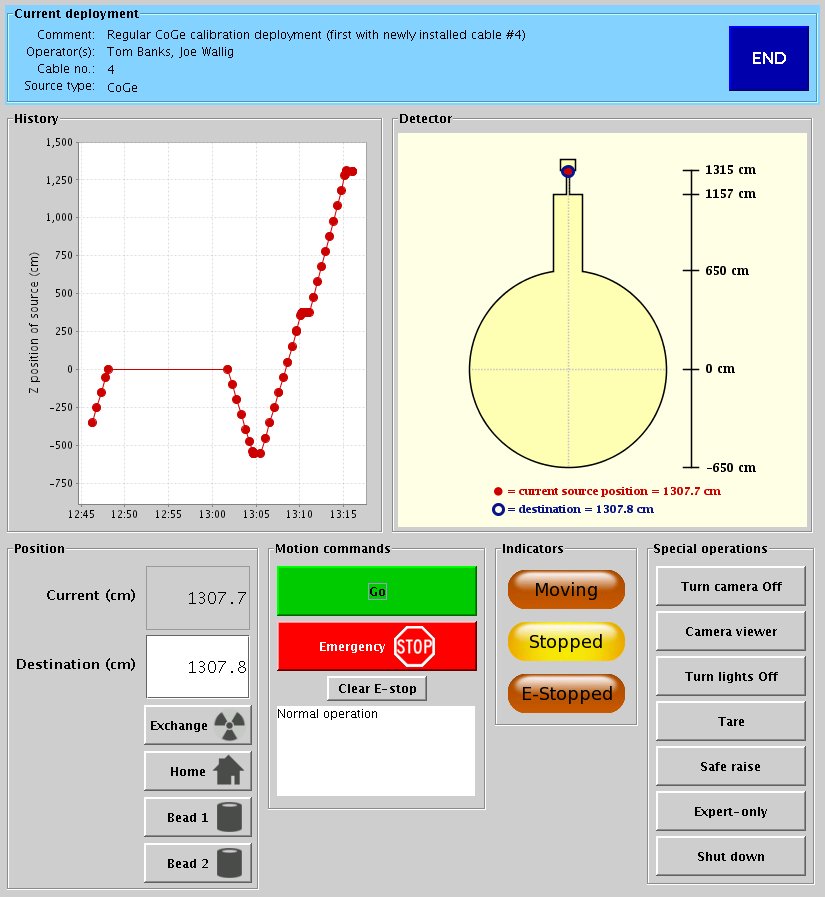Open Expert-only operations

click(x=731, y=811)
